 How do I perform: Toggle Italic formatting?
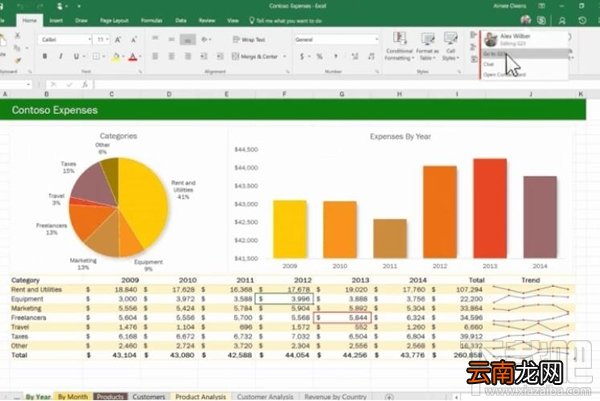[x=60, y=56]
